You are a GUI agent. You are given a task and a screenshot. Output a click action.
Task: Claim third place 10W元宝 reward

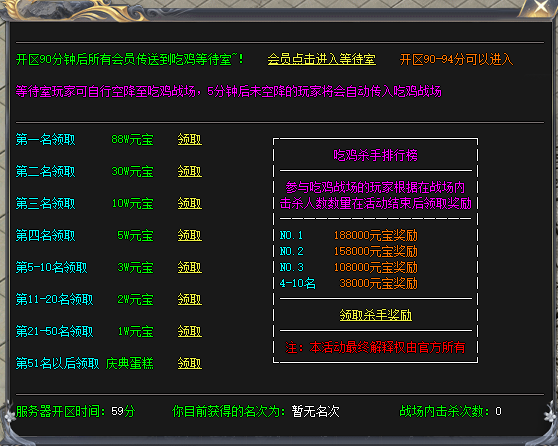pyautogui.click(x=190, y=204)
